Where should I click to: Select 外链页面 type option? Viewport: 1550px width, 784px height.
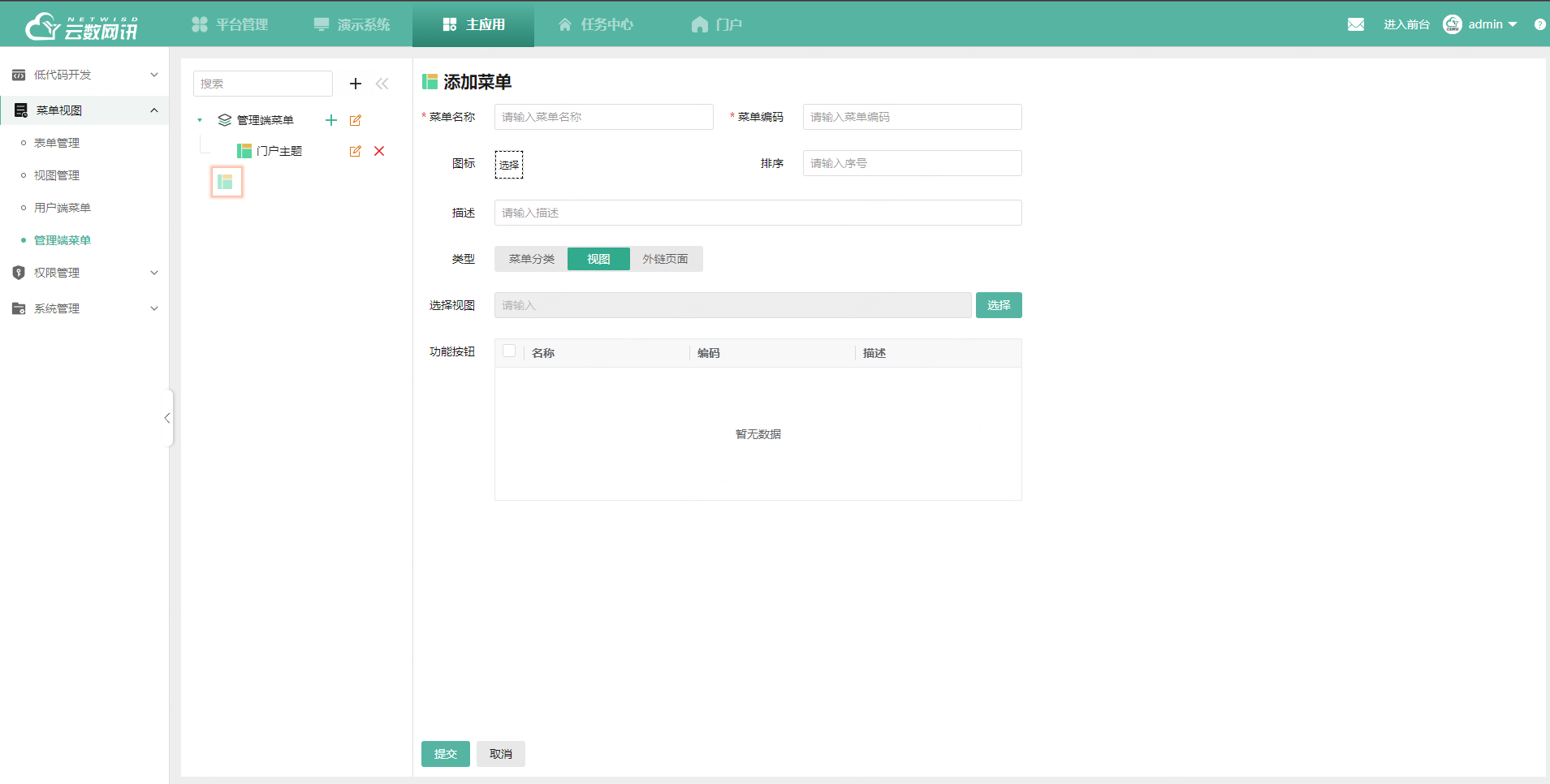pyautogui.click(x=665, y=259)
